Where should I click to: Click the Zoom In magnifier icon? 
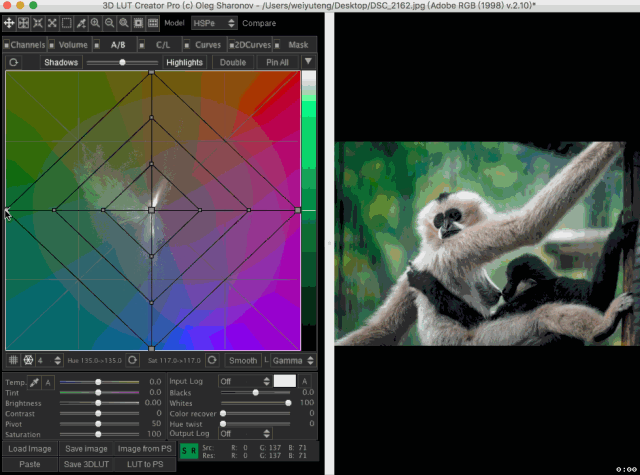(x=95, y=23)
